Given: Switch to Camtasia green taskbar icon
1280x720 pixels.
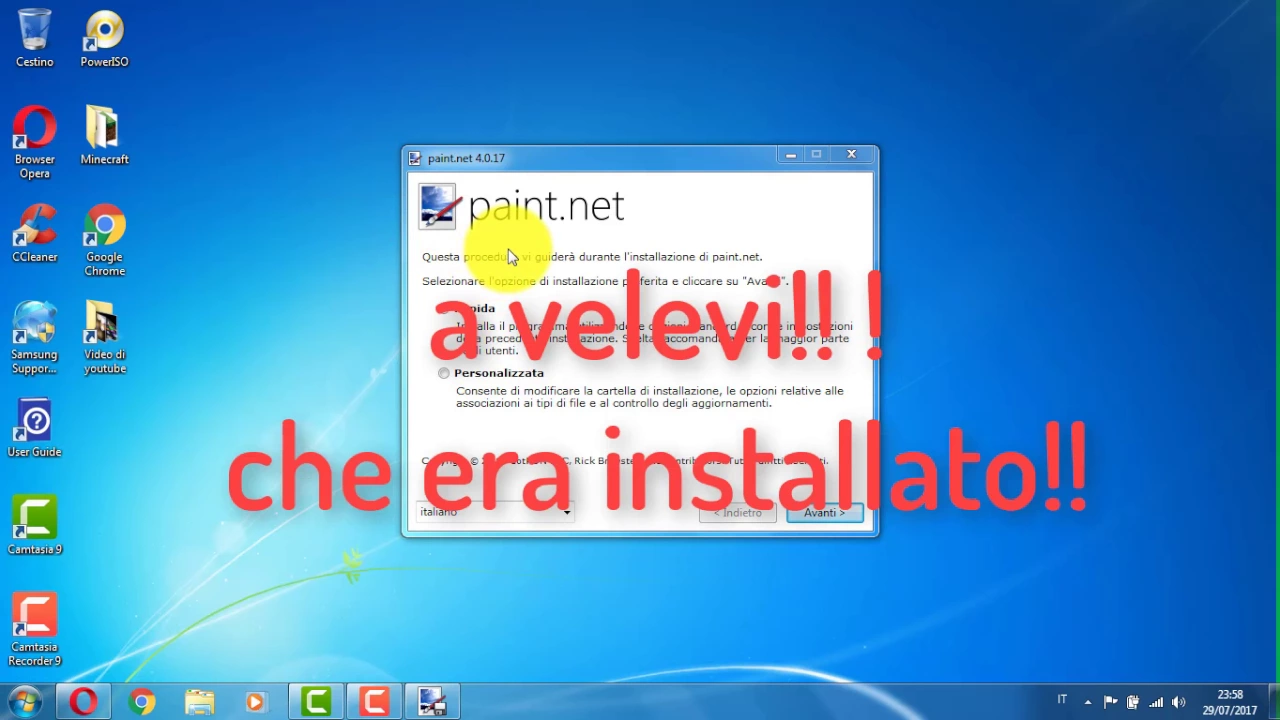Looking at the screenshot, I should click(x=316, y=702).
